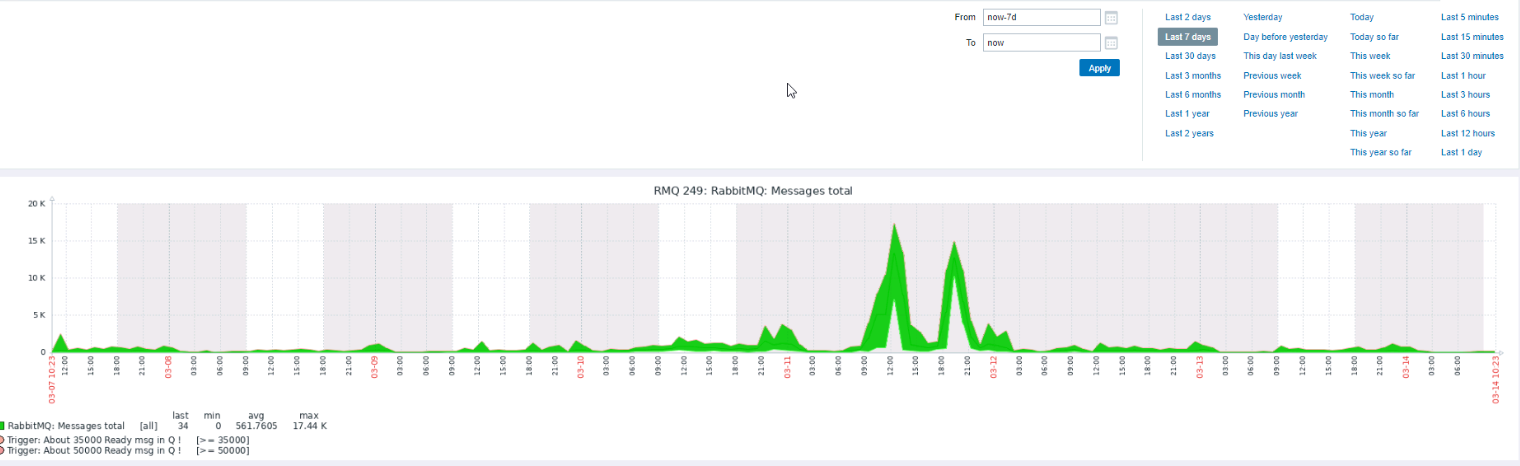1520x466 pixels.
Task: Choose Previous week range
Action: tap(1272, 76)
